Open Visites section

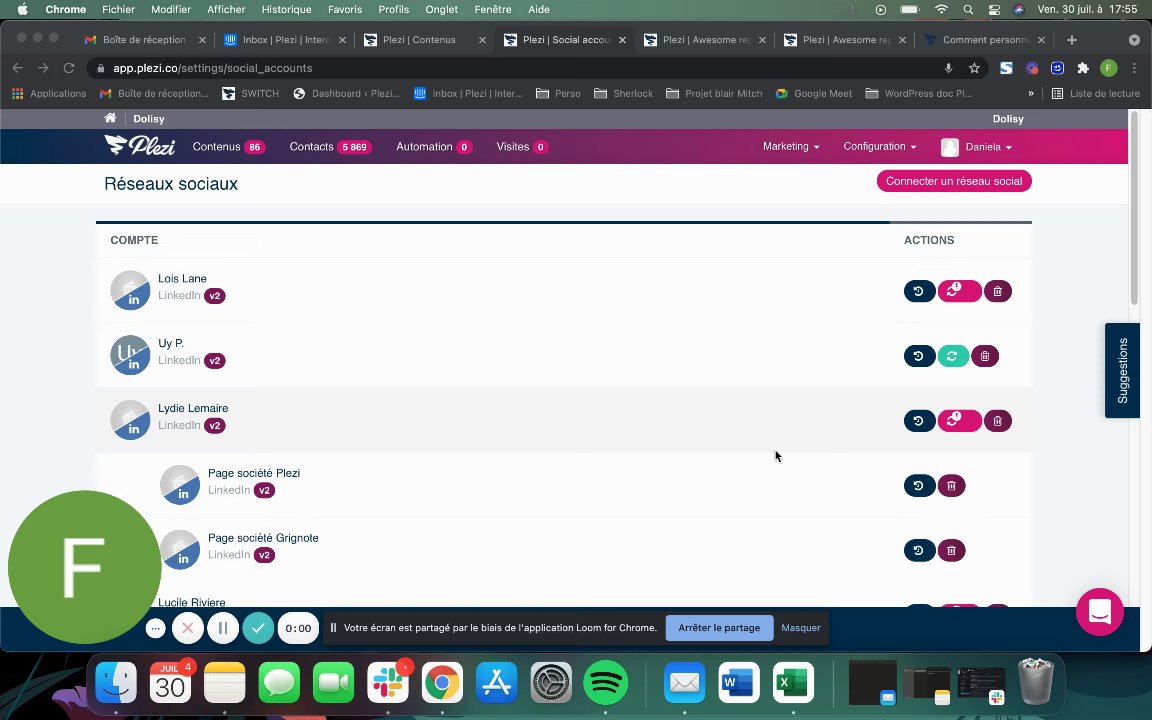click(522, 147)
